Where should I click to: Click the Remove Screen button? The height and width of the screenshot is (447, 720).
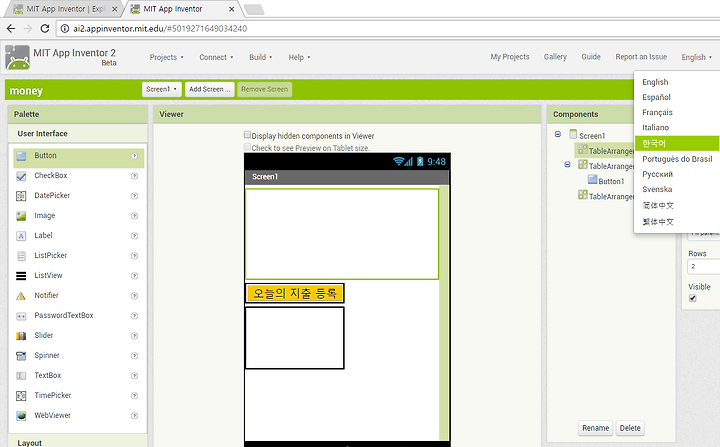pos(264,89)
